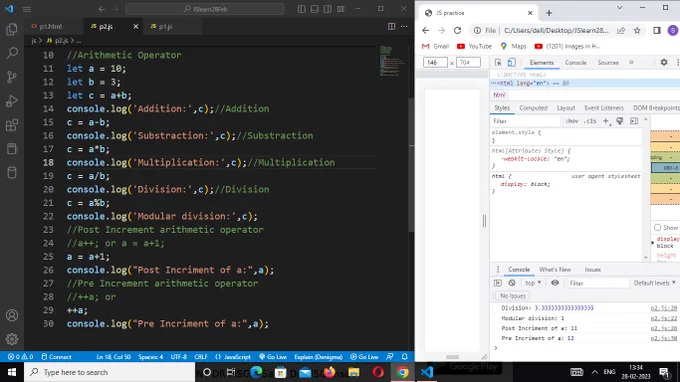Open the Run and Debug panel
680x382 pixels.
(x=12, y=101)
